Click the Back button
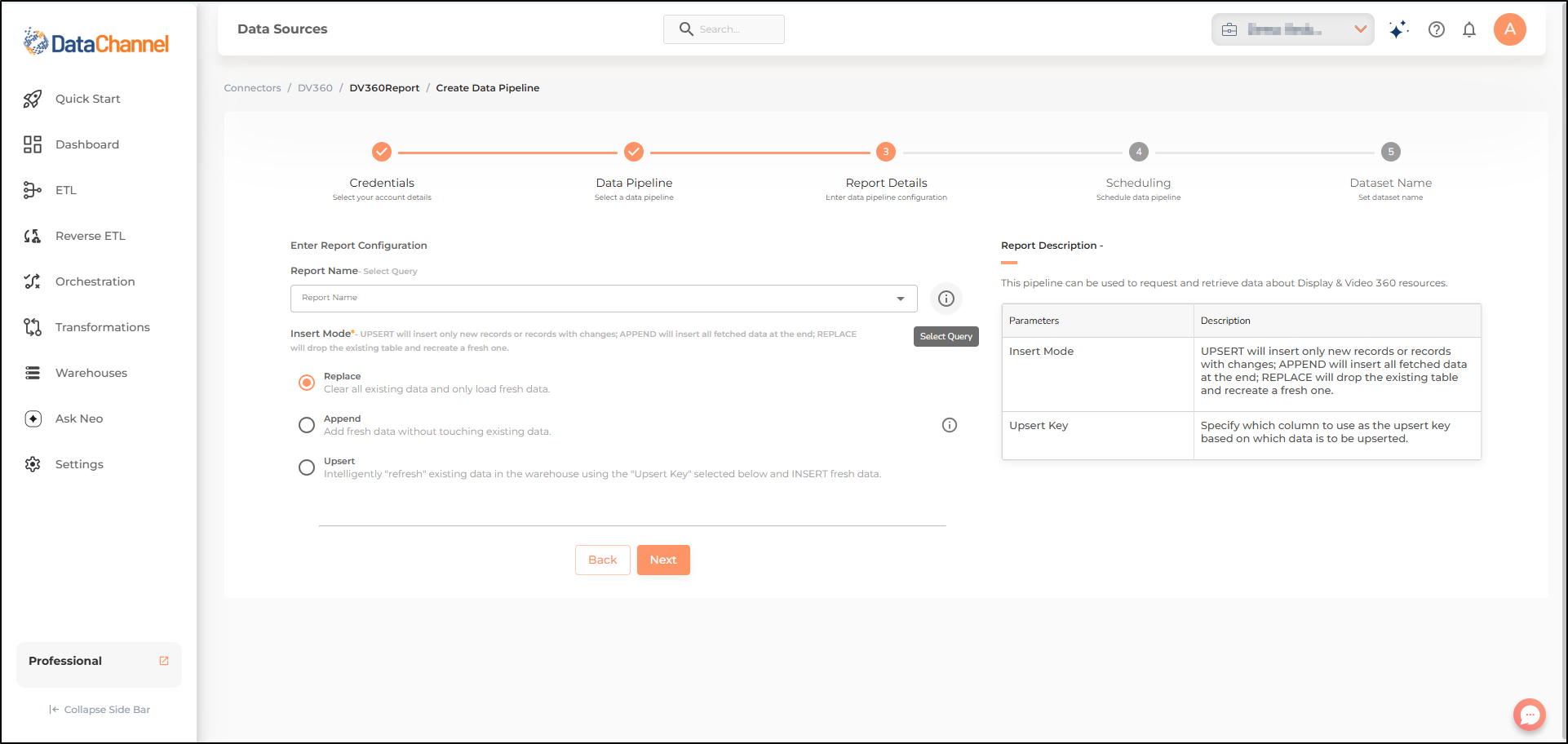The image size is (1568, 744). pos(603,560)
